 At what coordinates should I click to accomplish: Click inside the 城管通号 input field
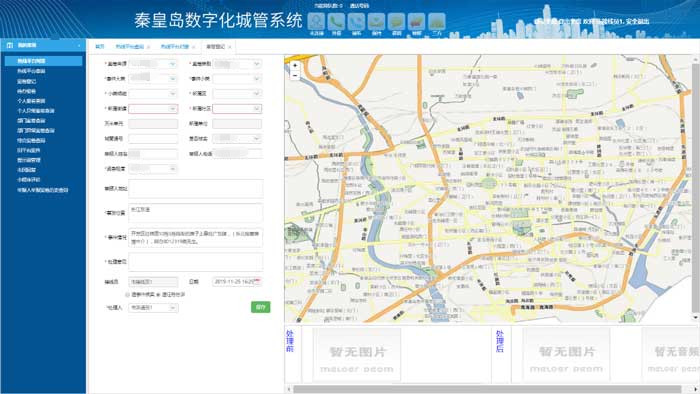coord(153,139)
